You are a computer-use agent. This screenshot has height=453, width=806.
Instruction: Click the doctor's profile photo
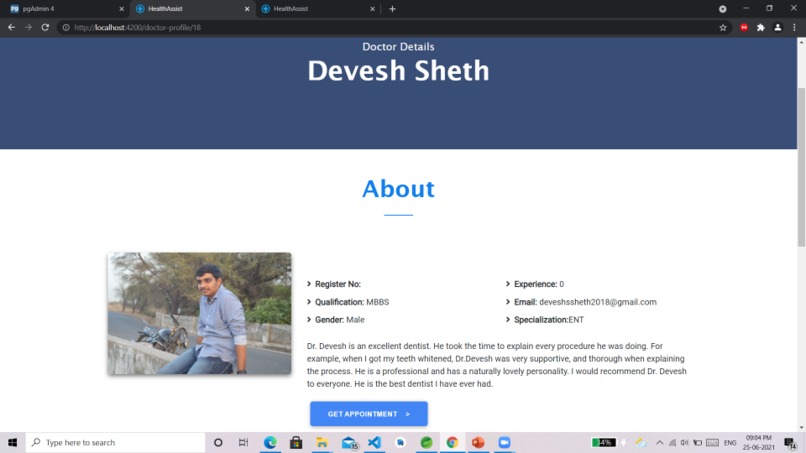[199, 313]
